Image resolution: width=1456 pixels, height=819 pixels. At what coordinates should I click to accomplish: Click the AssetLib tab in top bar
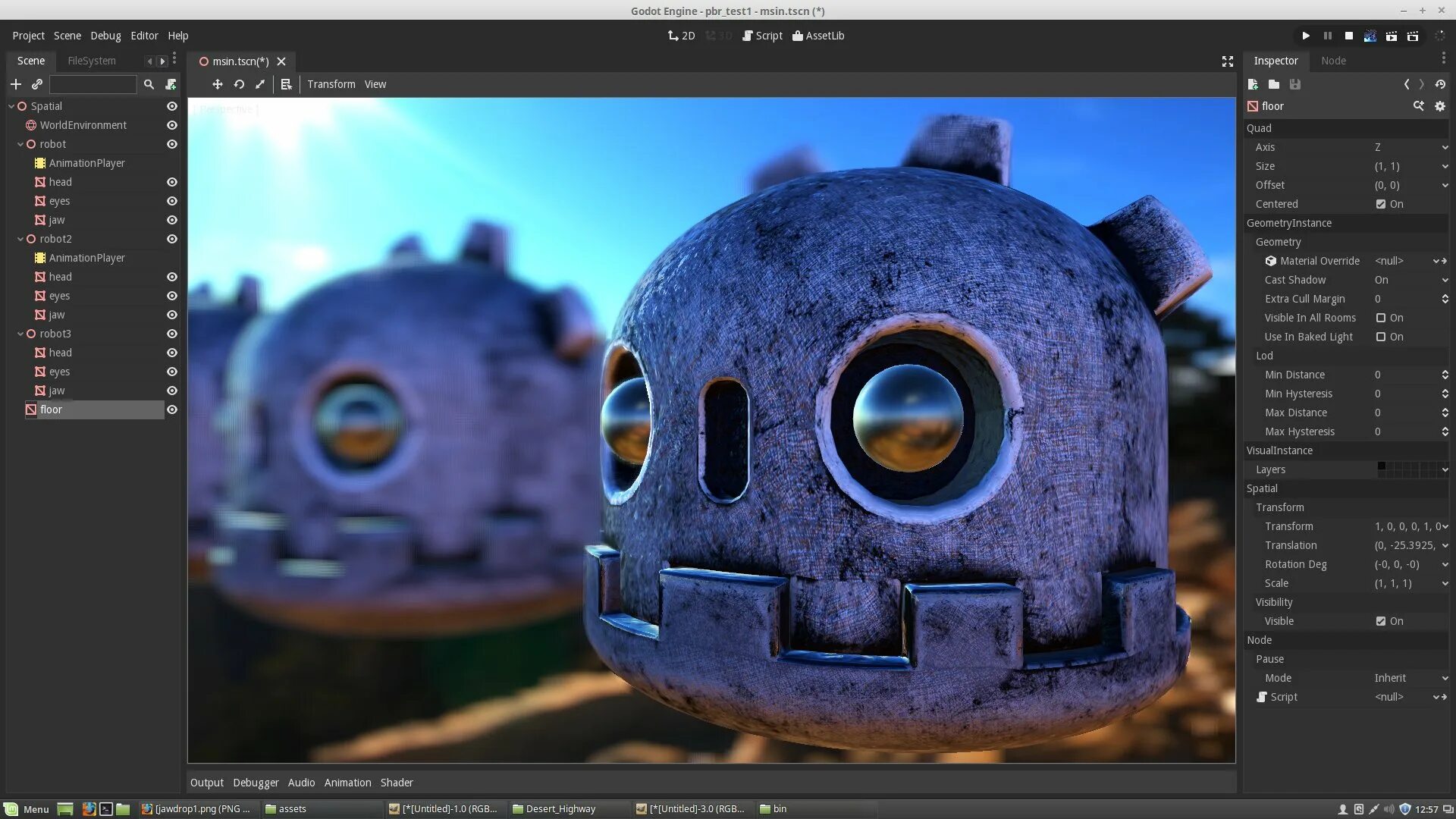(818, 35)
